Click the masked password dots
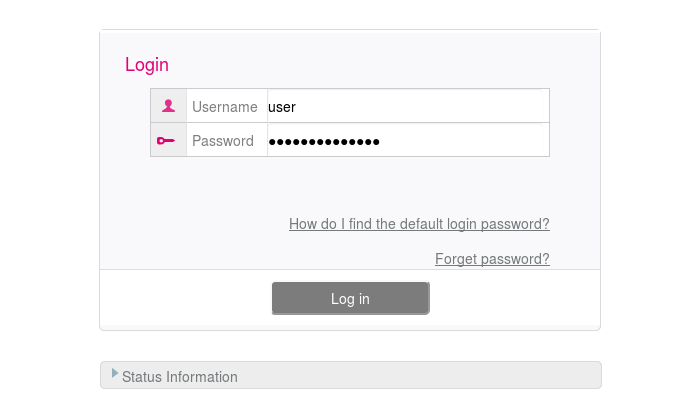The width and height of the screenshot is (685, 416). click(324, 141)
